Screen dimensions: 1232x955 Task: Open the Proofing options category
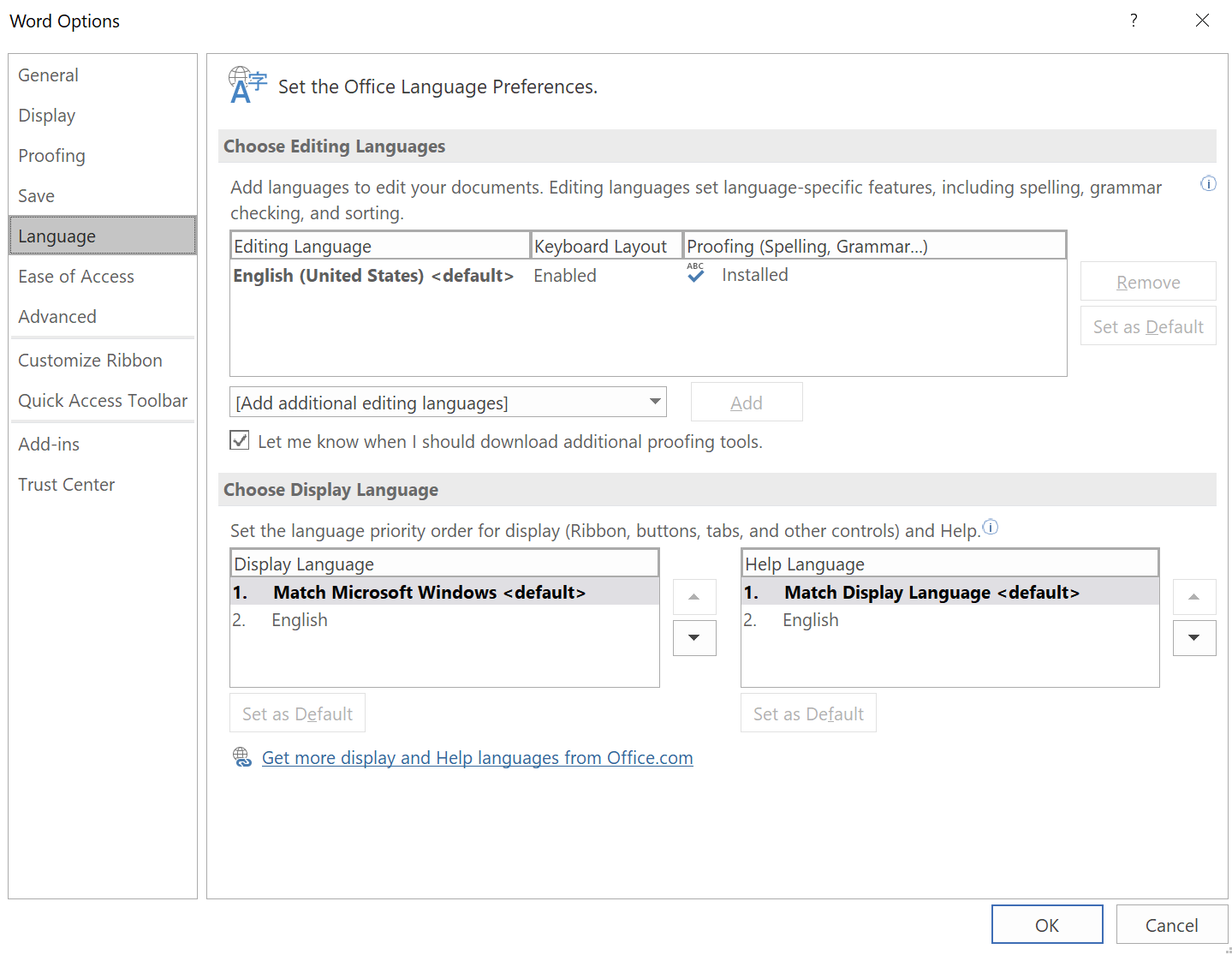click(x=103, y=156)
